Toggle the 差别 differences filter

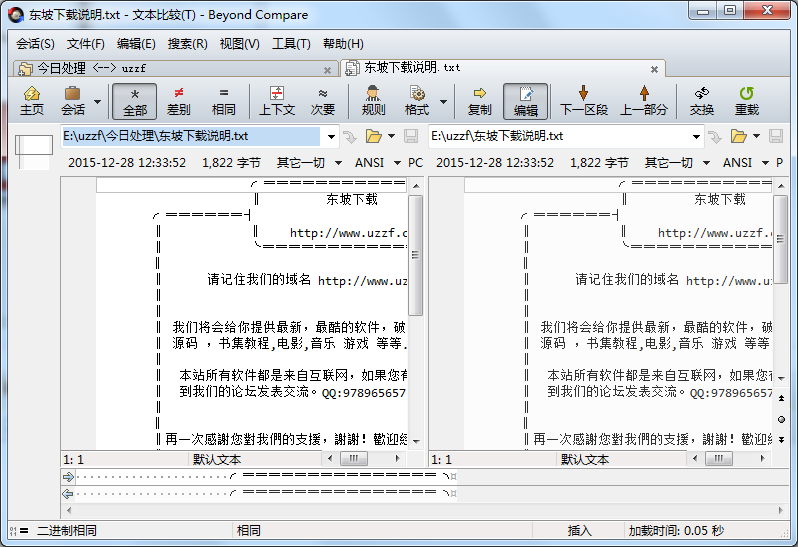(178, 101)
